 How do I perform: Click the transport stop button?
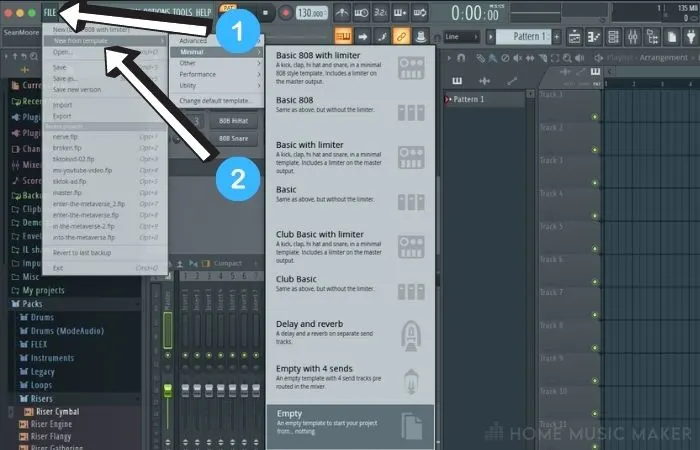coord(266,12)
